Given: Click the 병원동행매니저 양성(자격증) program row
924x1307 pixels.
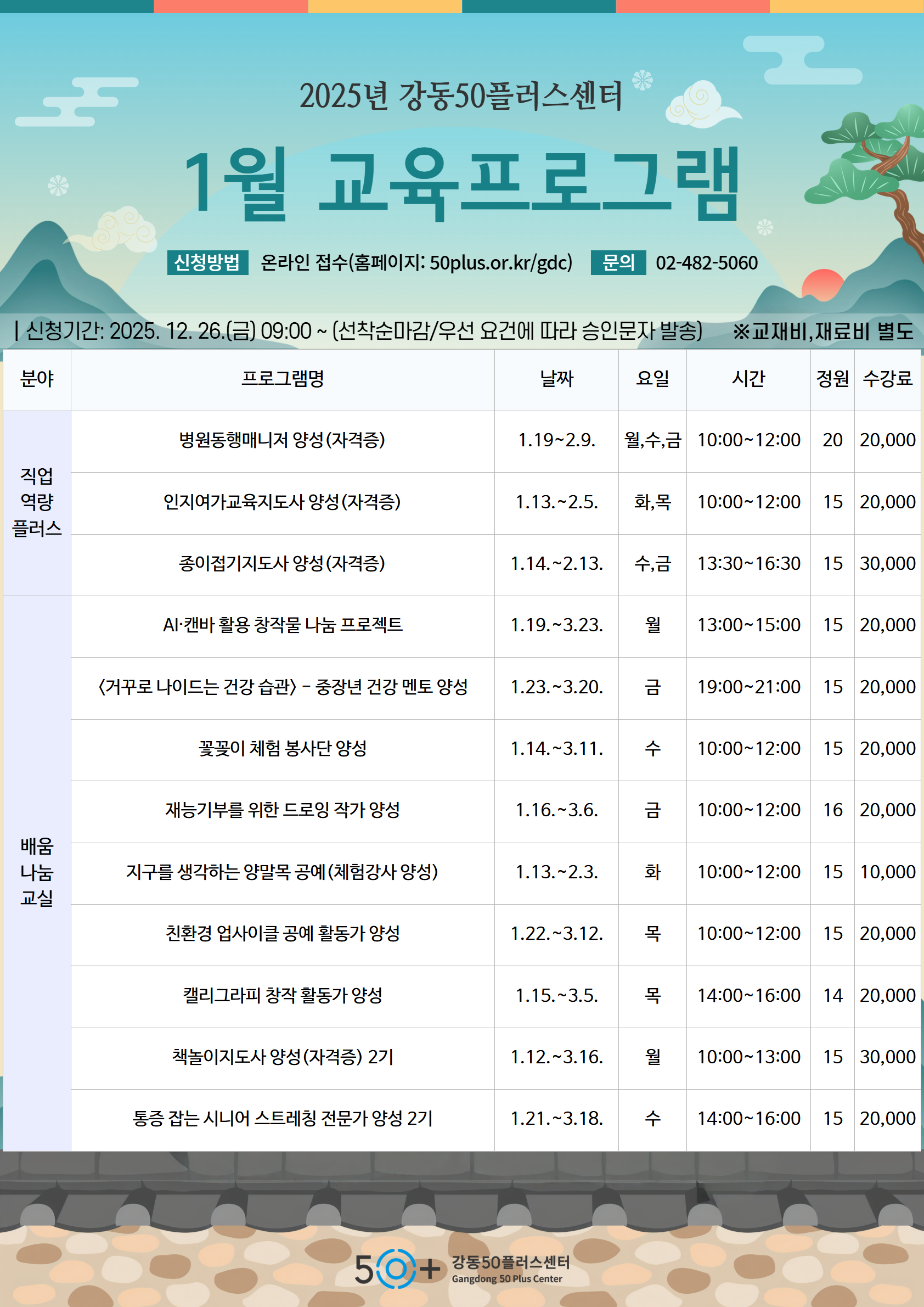Looking at the screenshot, I should tap(282, 440).
